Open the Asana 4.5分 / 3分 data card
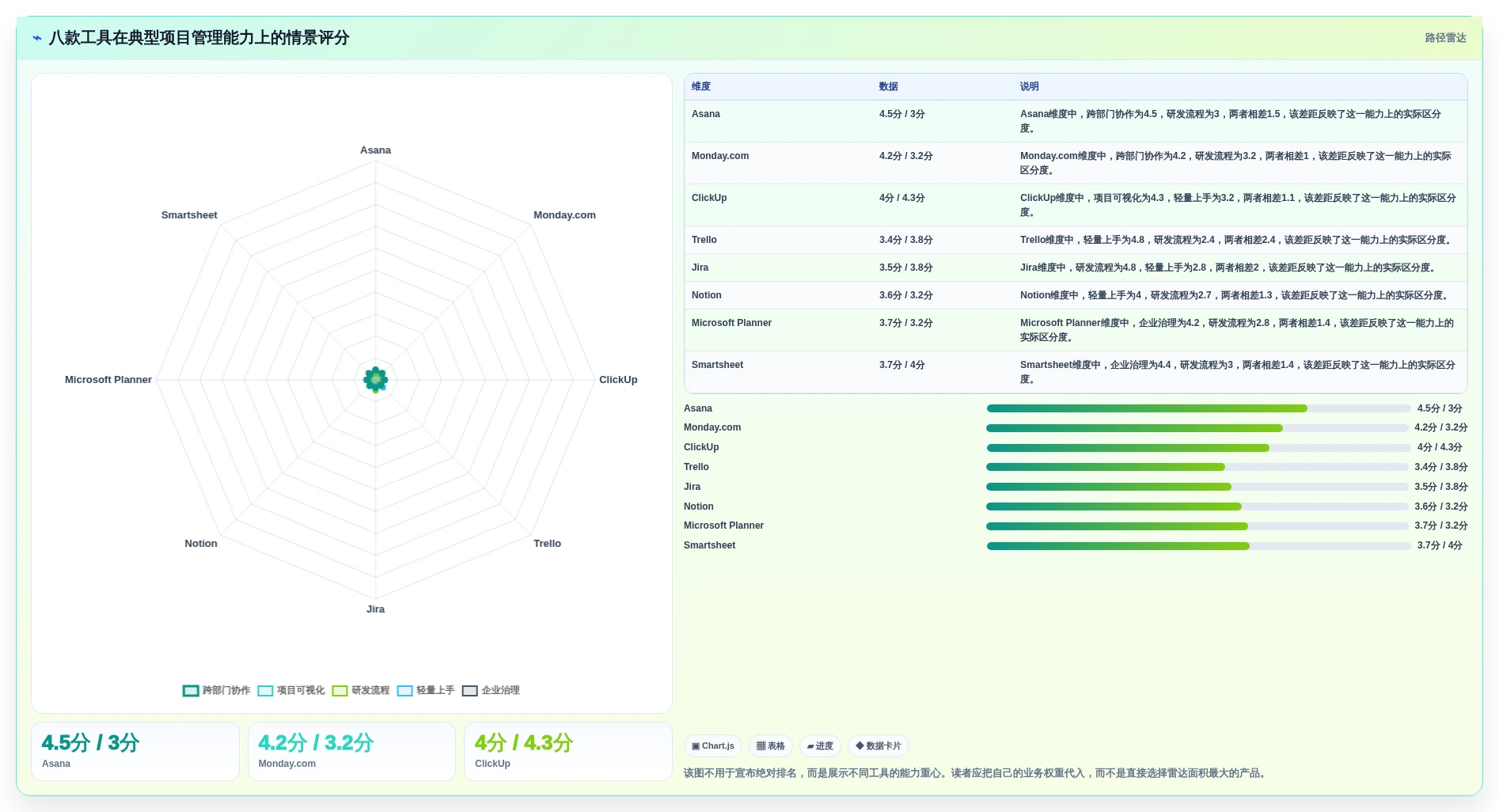The image size is (1499, 812). 135,751
